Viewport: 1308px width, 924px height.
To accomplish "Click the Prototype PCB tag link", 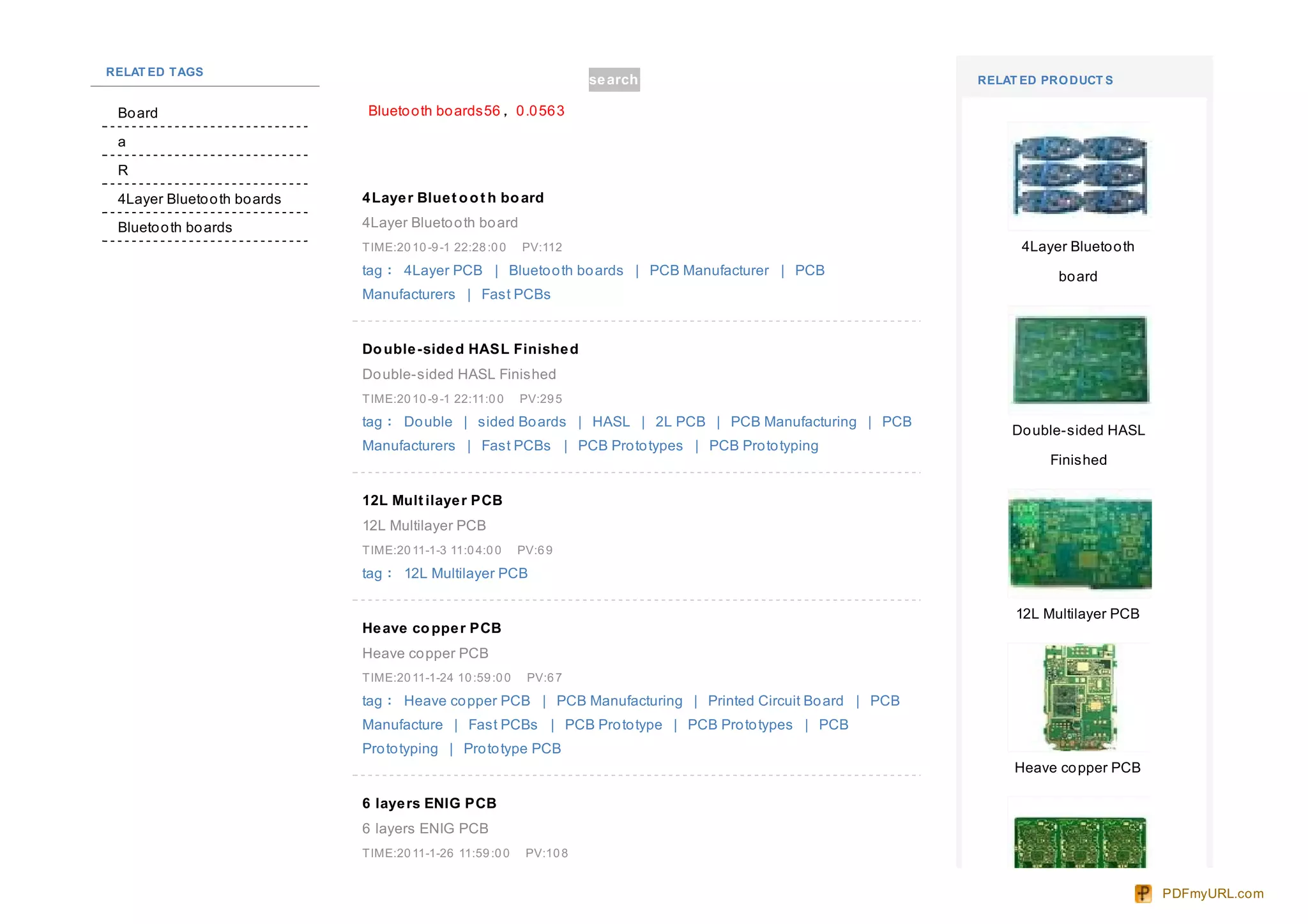I will (x=512, y=749).
